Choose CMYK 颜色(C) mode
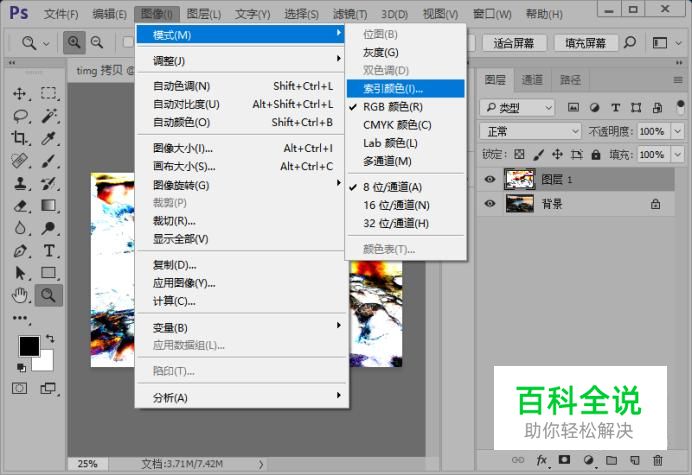The image size is (692, 475). point(406,125)
